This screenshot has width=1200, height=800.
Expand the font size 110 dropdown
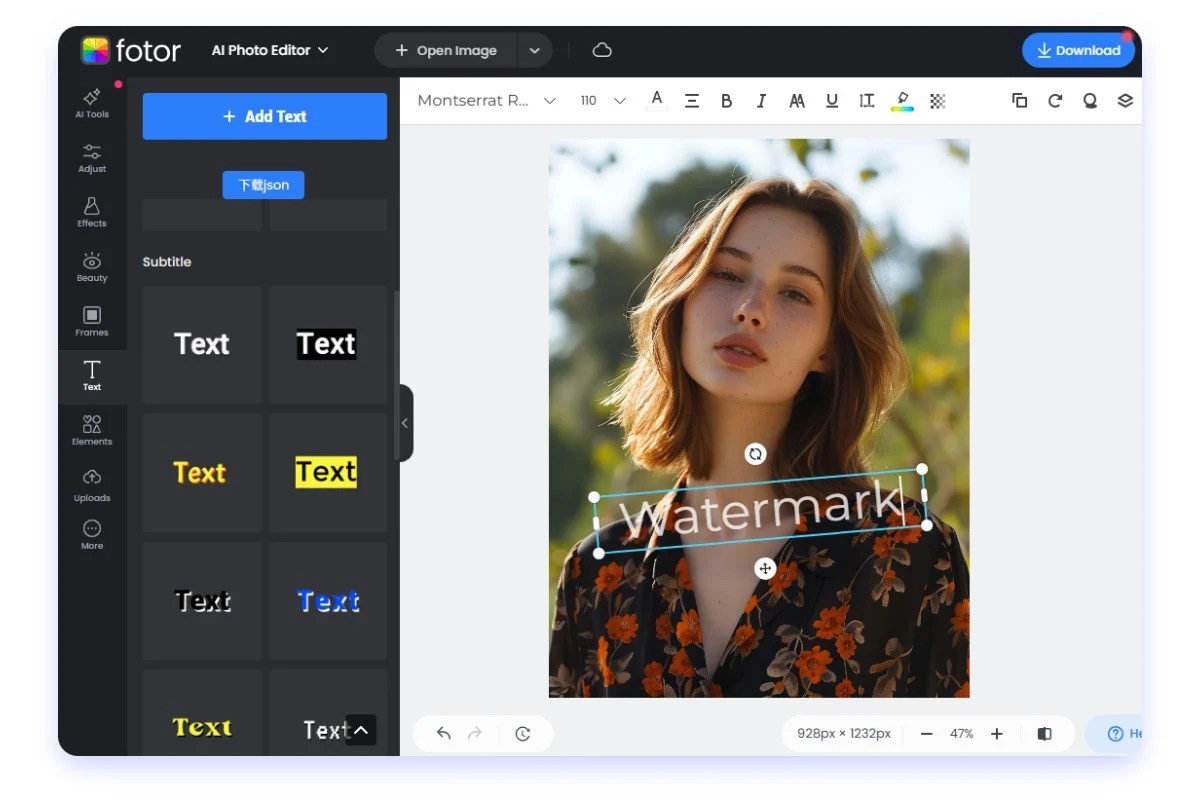[601, 100]
